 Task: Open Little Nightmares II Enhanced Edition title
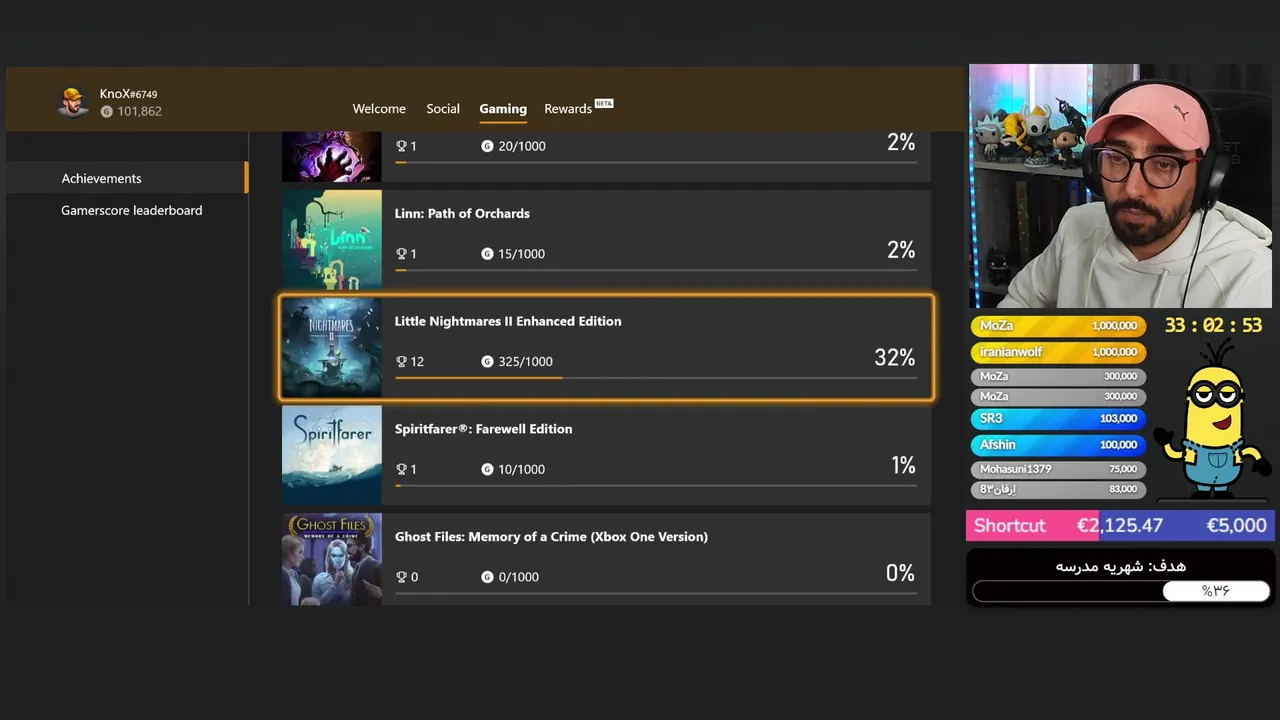(508, 321)
